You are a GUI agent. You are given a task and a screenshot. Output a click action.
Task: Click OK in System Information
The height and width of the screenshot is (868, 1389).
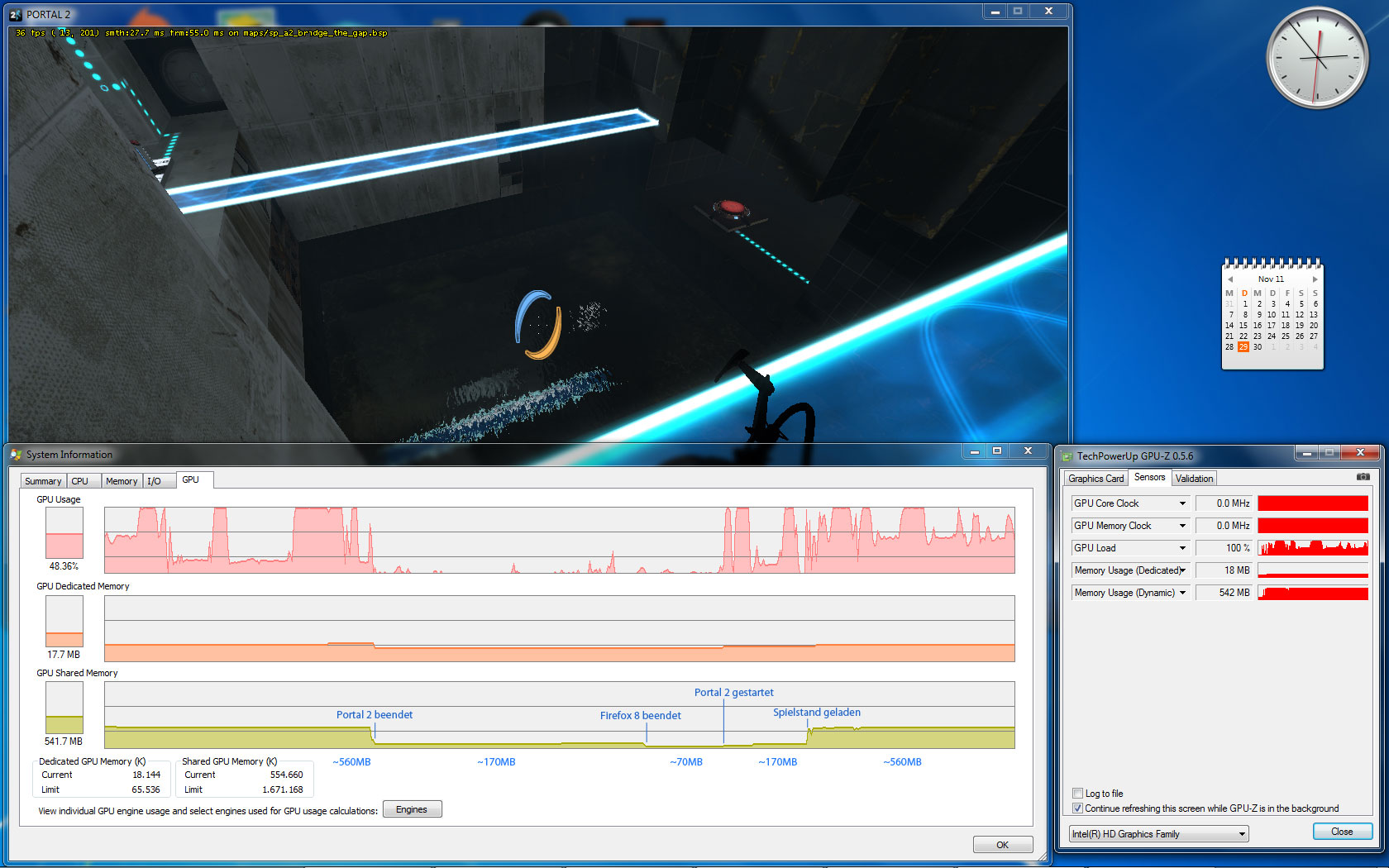coord(1003,845)
